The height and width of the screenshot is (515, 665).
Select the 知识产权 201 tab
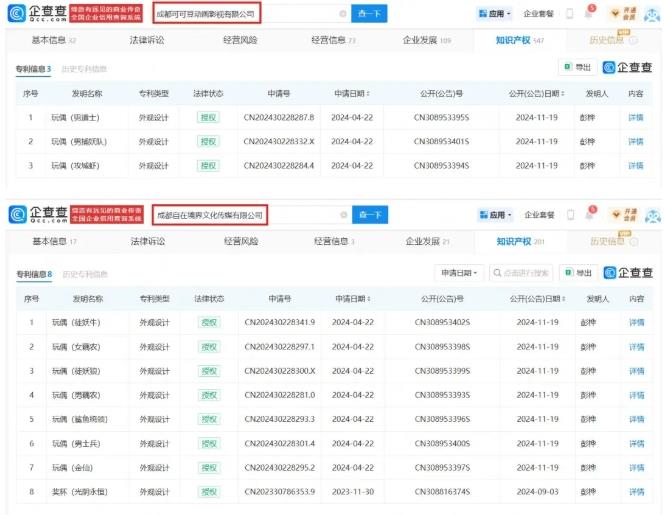(520, 241)
